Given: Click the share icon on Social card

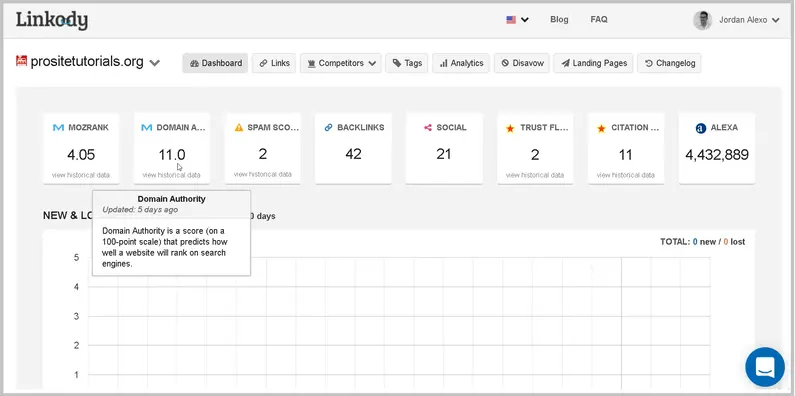Looking at the screenshot, I should point(428,128).
